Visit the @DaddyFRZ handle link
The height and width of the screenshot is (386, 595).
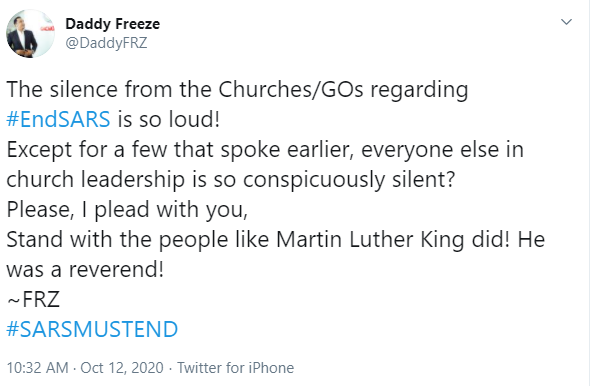(x=106, y=43)
